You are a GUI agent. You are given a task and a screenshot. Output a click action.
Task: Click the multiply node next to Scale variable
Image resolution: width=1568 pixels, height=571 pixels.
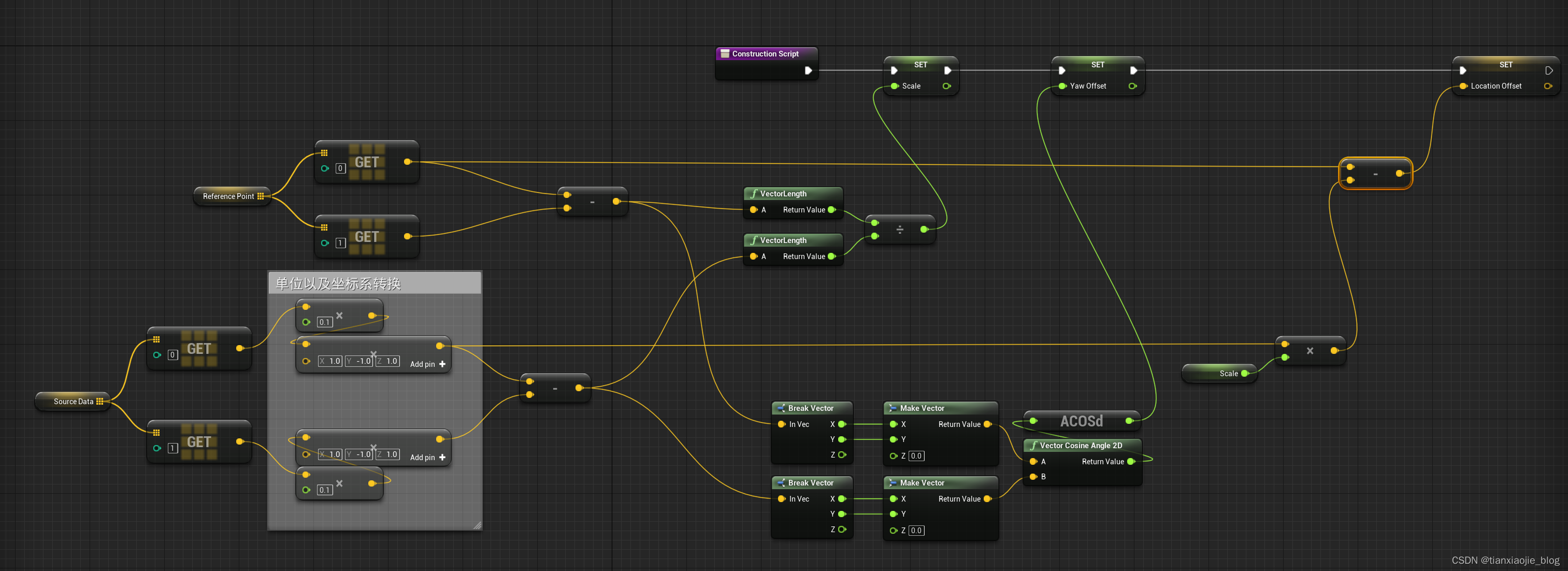pos(1310,351)
